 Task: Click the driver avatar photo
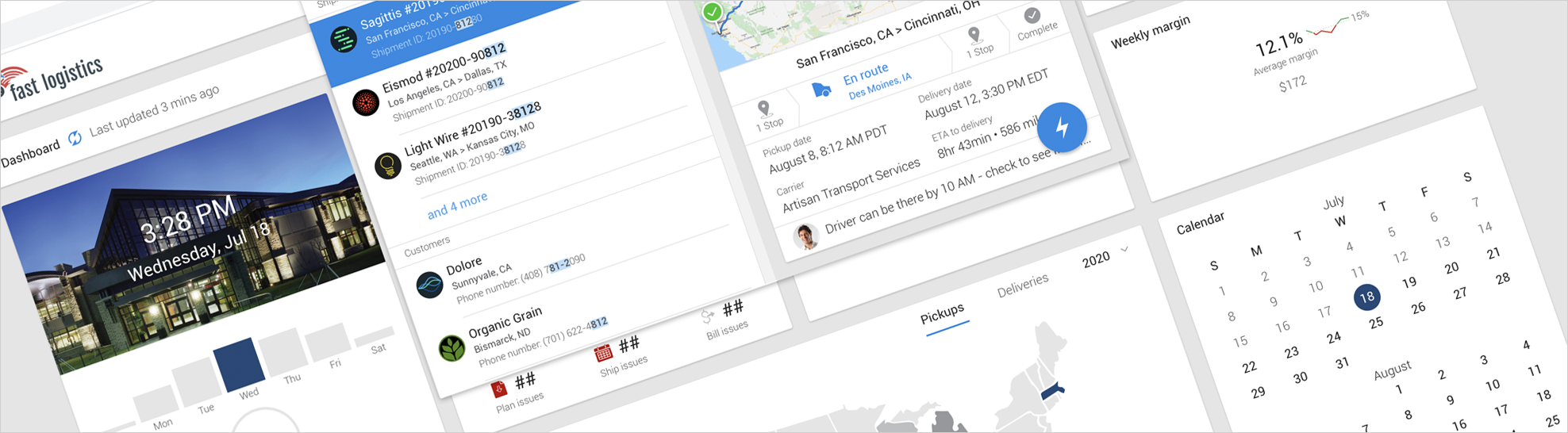coord(806,236)
